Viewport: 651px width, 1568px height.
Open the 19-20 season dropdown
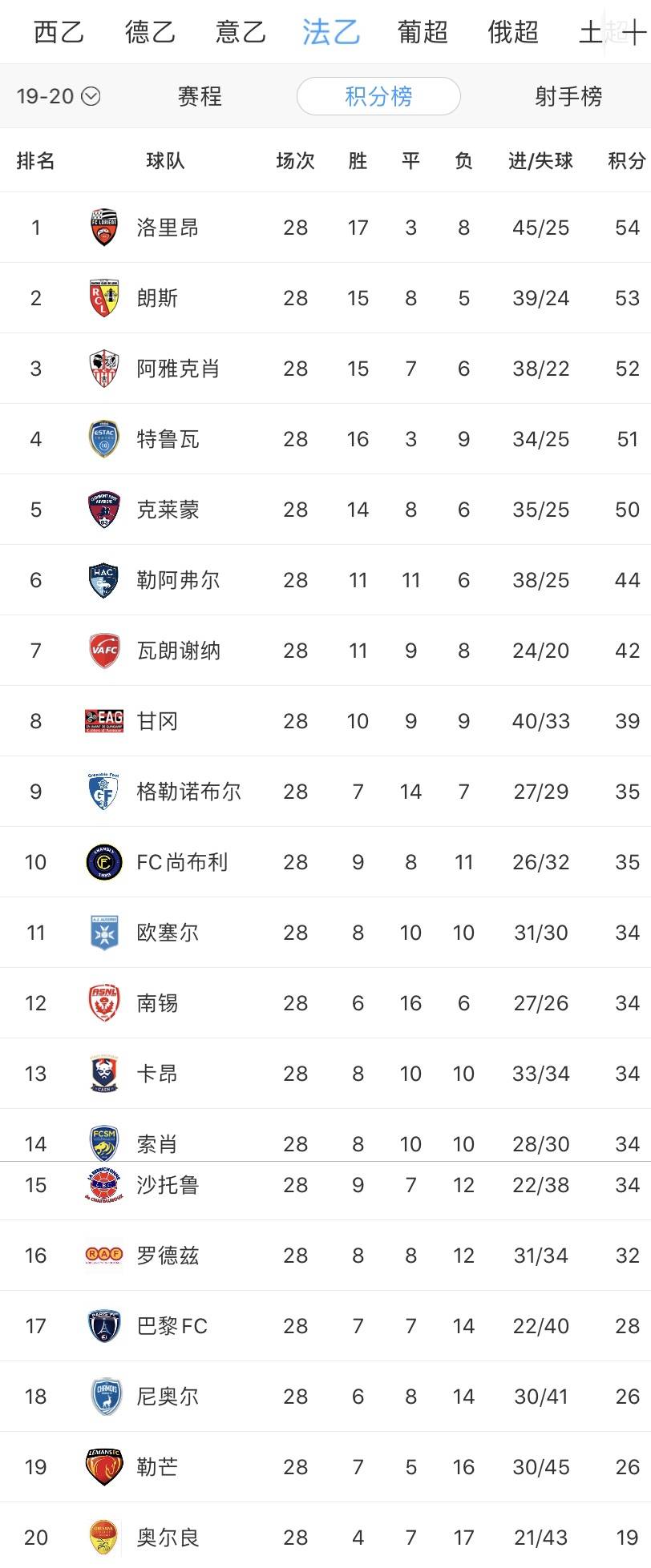point(58,96)
